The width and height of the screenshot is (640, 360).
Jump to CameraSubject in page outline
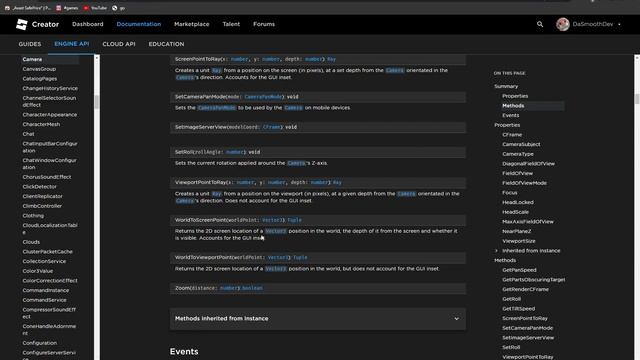521,144
